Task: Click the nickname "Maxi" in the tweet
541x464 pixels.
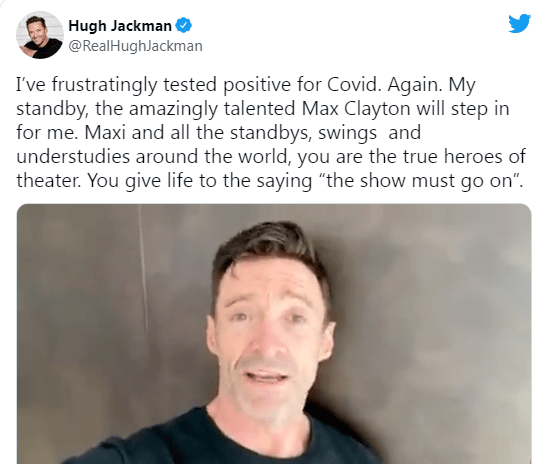Action: [105, 132]
